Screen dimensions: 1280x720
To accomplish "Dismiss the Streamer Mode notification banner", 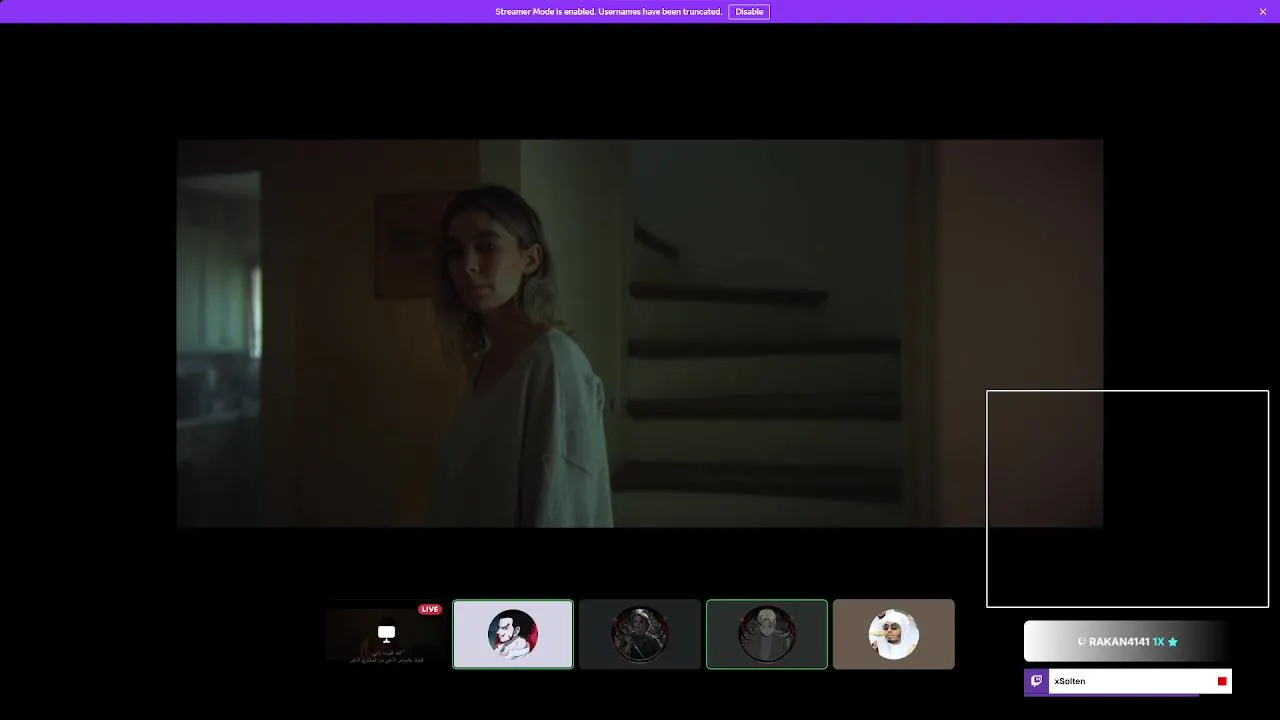I will pyautogui.click(x=1263, y=12).
